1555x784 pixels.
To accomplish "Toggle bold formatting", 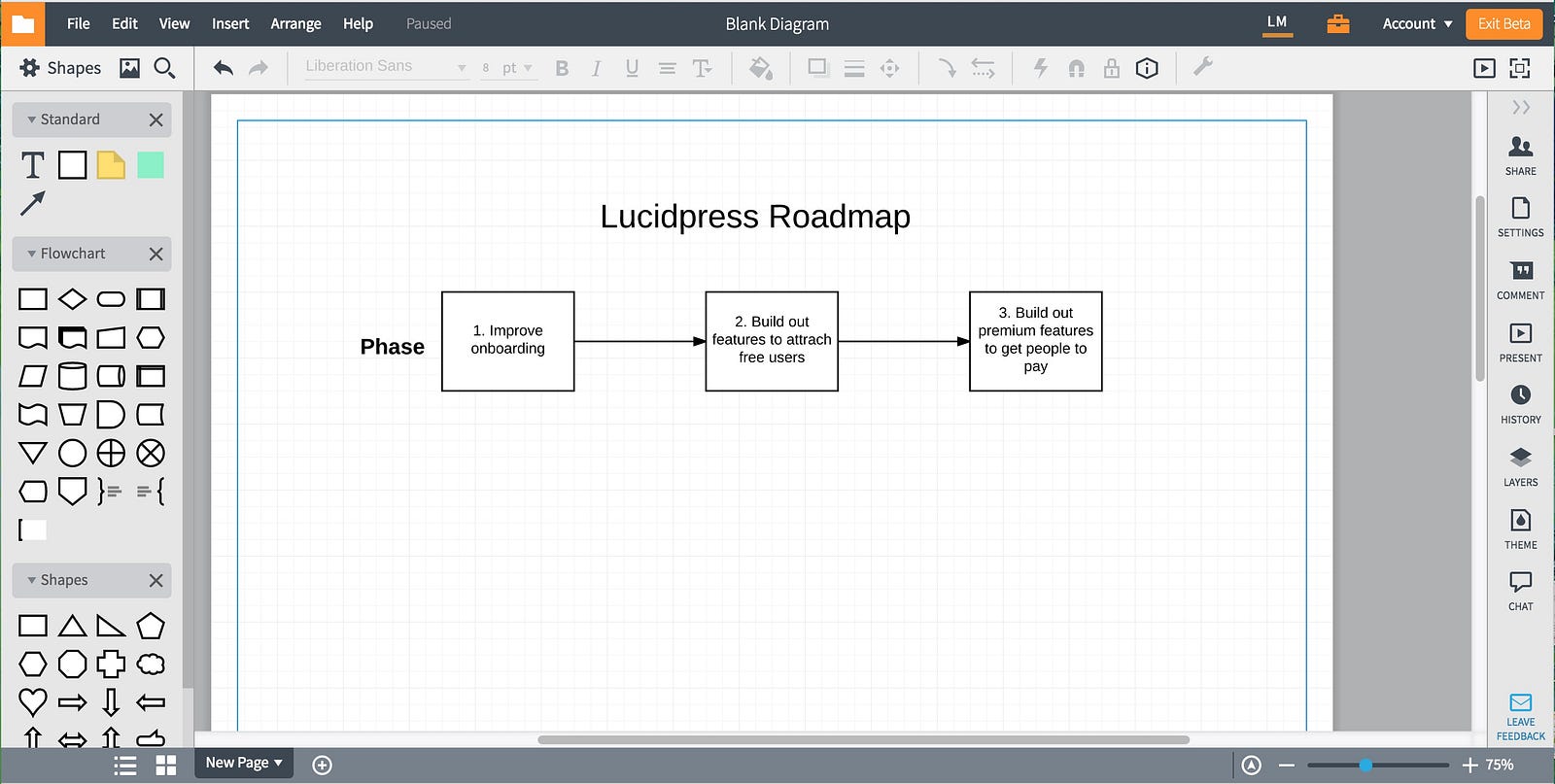I will [x=562, y=68].
